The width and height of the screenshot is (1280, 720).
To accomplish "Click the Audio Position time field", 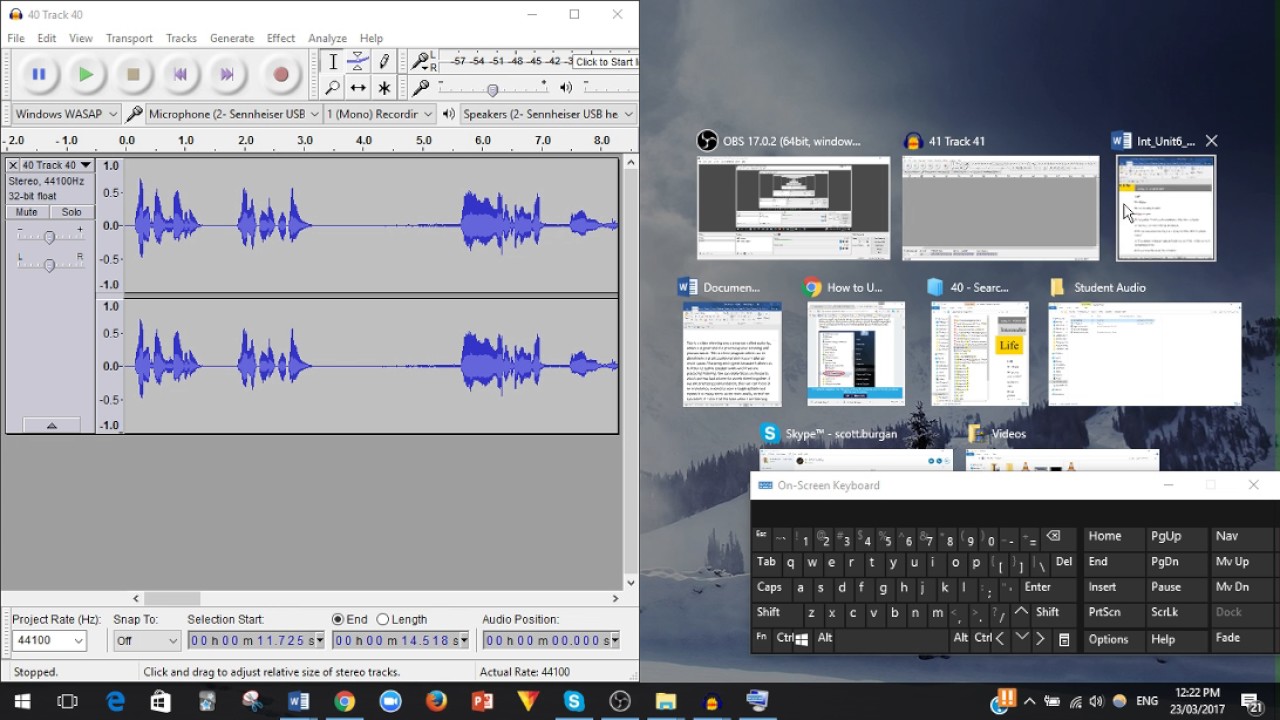I will tap(550, 640).
